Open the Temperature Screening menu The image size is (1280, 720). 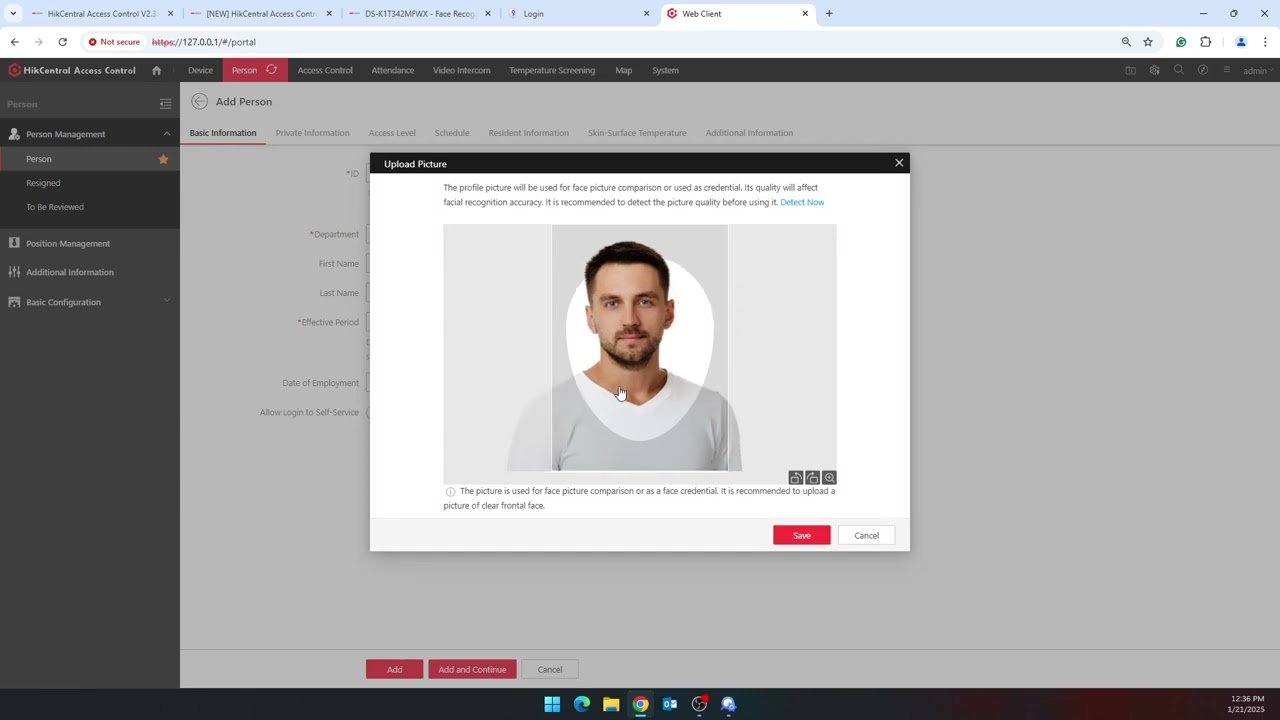pos(552,70)
